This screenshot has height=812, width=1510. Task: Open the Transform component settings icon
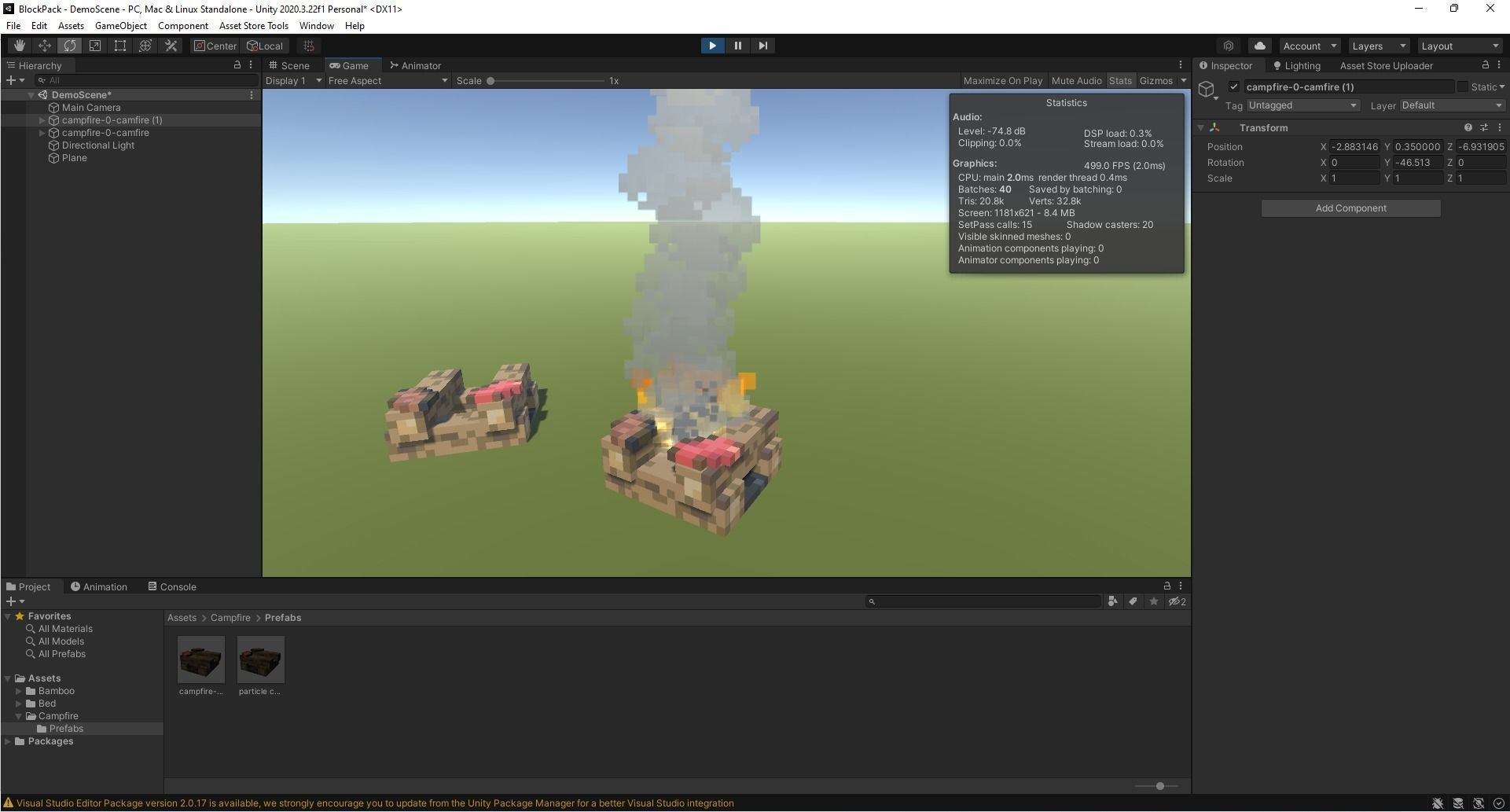pos(1485,127)
